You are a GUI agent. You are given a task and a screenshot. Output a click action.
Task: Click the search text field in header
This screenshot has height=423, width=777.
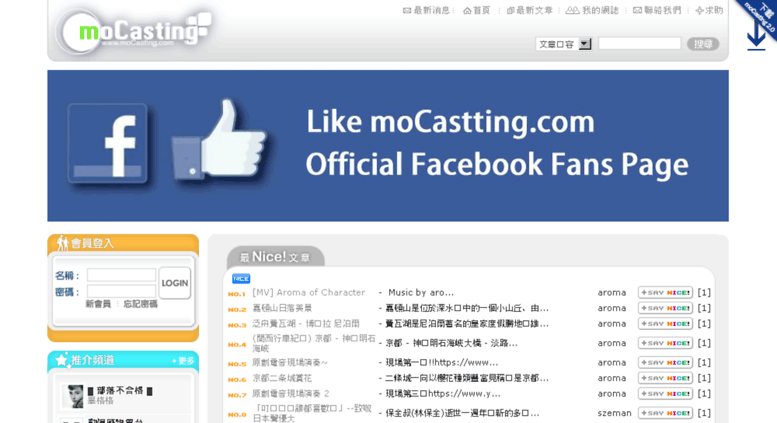click(x=640, y=44)
